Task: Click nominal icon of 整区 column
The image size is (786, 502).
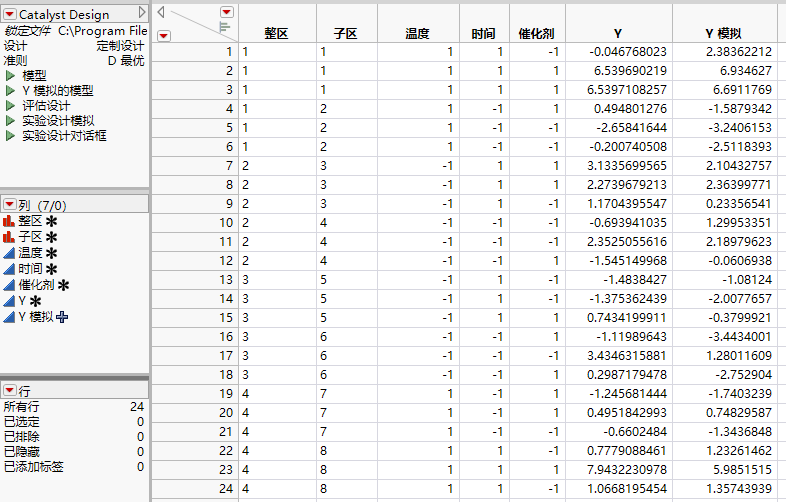Action: [x=9, y=221]
